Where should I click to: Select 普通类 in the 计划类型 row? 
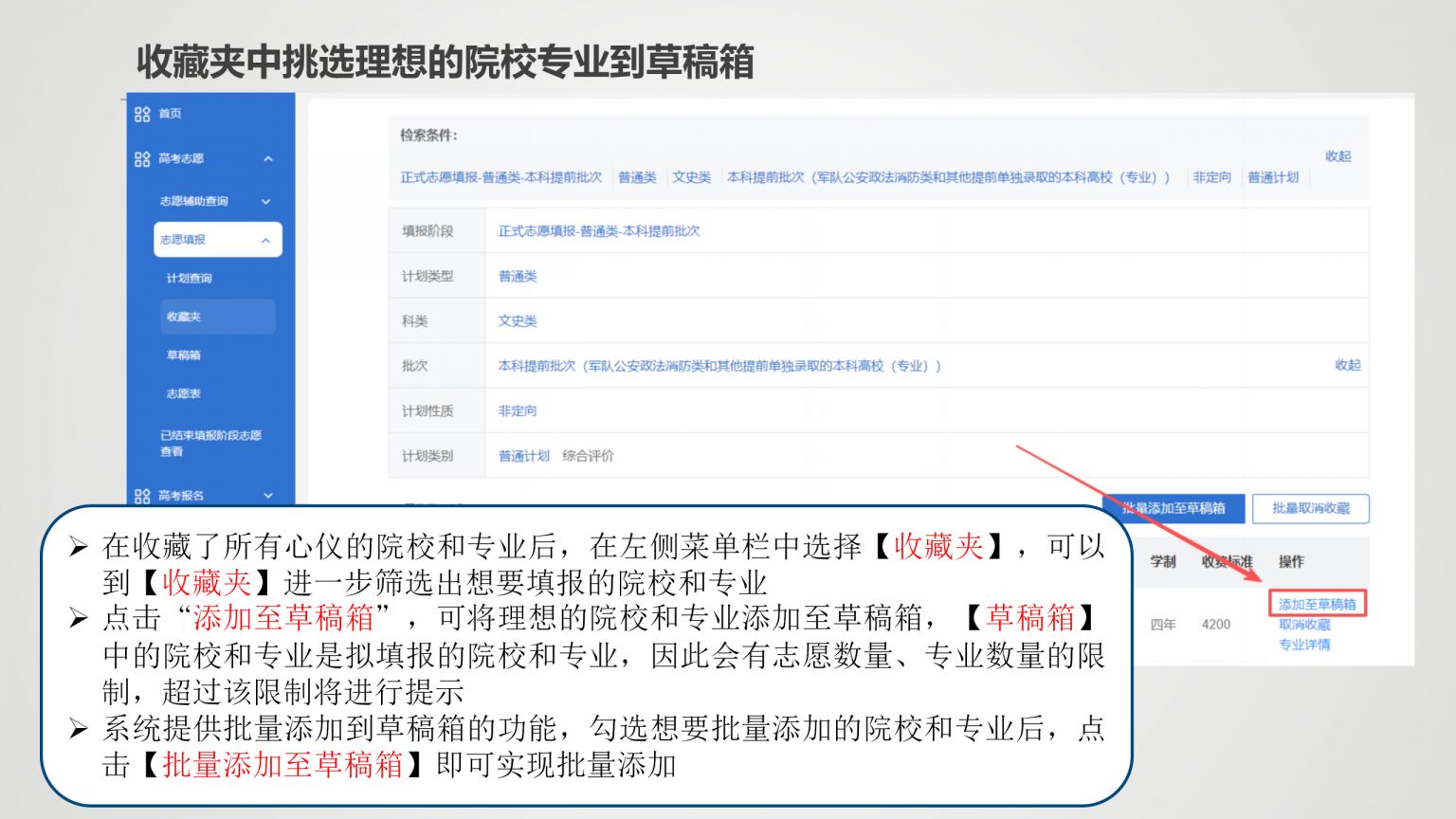click(x=518, y=276)
